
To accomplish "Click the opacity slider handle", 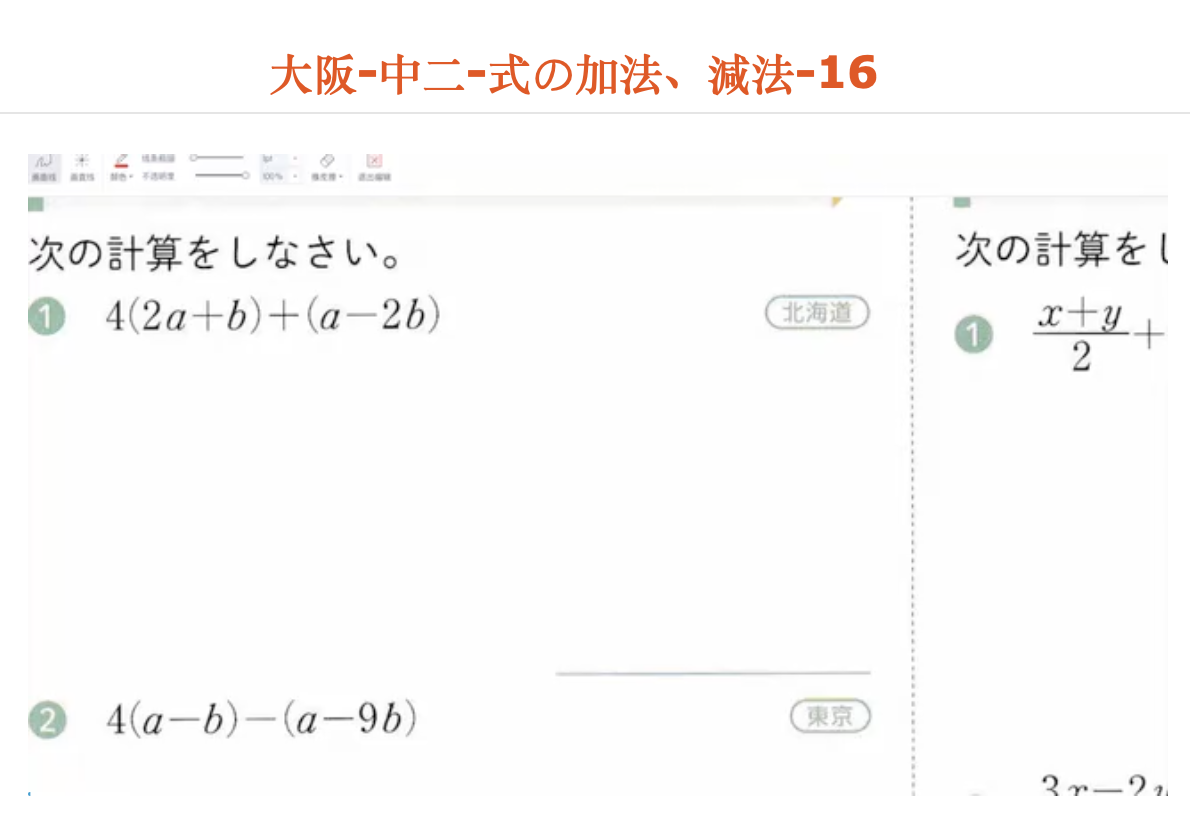I will (248, 175).
